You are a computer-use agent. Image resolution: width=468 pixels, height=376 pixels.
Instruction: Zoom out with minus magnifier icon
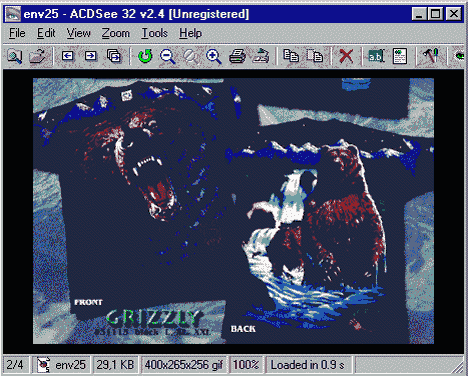pos(168,56)
